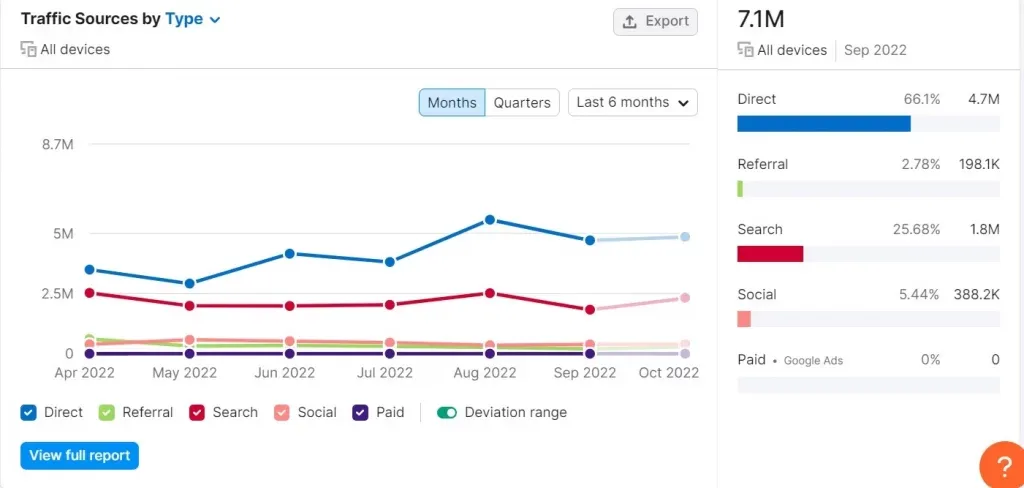Click the blue Direct traffic bar
The image size is (1024, 488).
coord(824,124)
